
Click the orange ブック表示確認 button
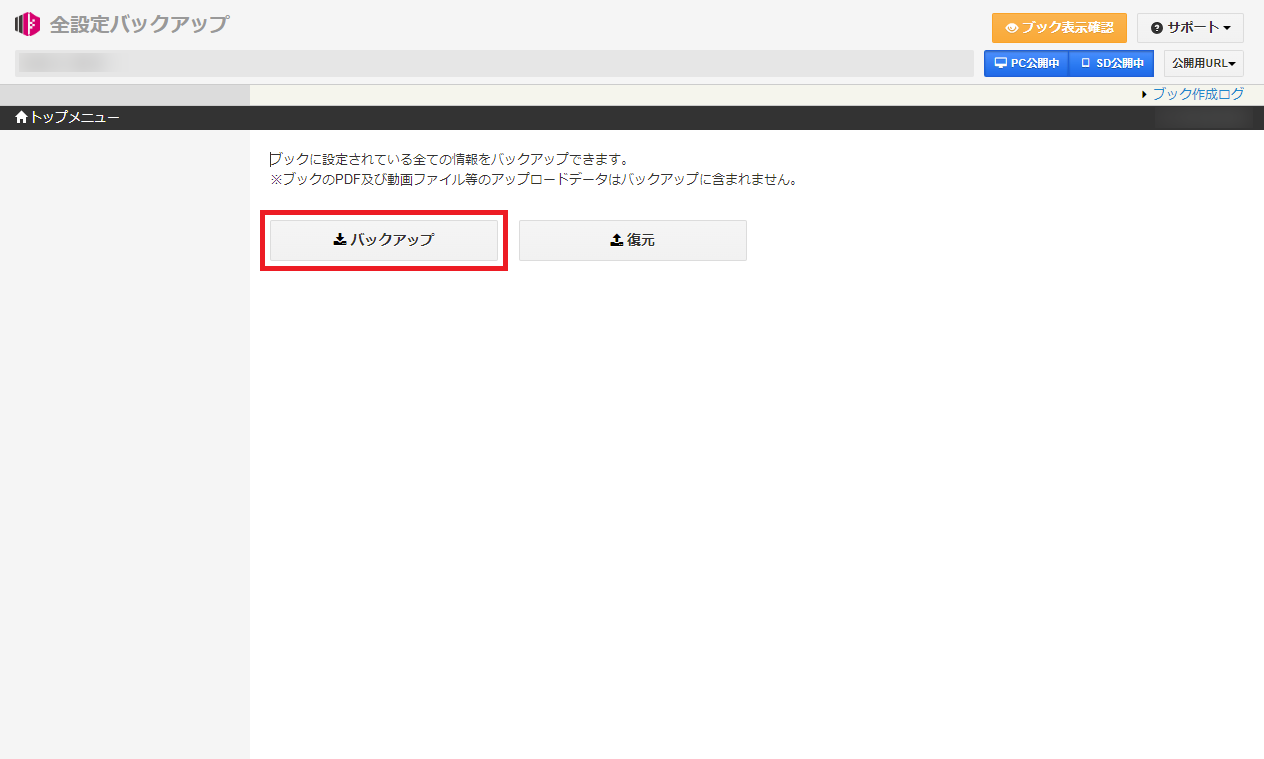click(x=1059, y=28)
